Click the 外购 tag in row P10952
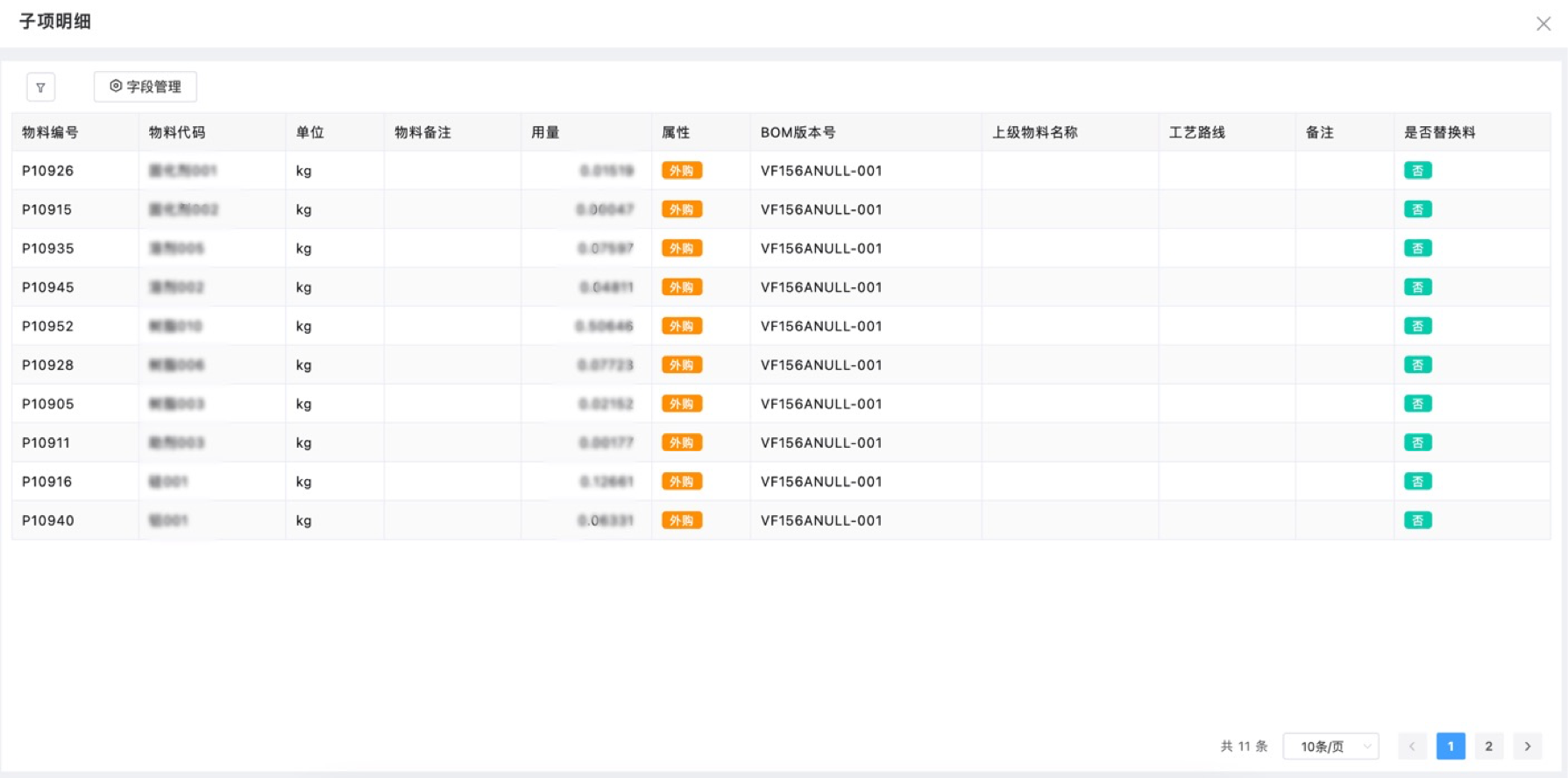Viewport: 1568px width, 778px height. pyautogui.click(x=681, y=326)
